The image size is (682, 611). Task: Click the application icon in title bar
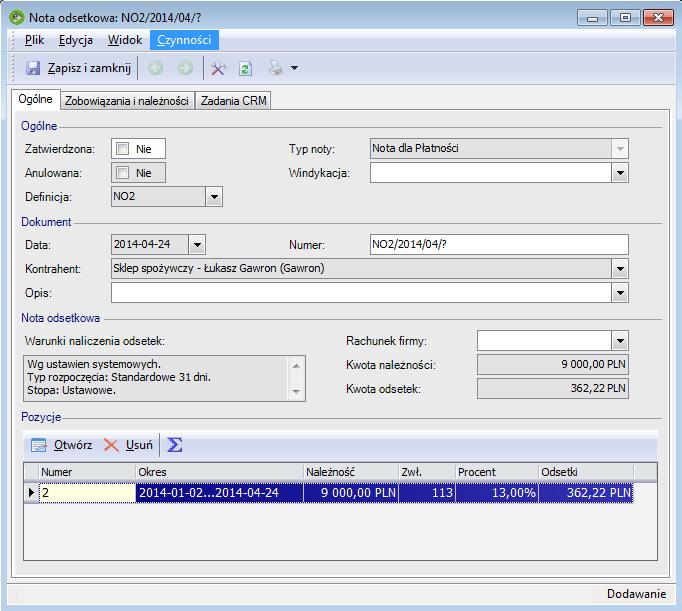coord(17,17)
